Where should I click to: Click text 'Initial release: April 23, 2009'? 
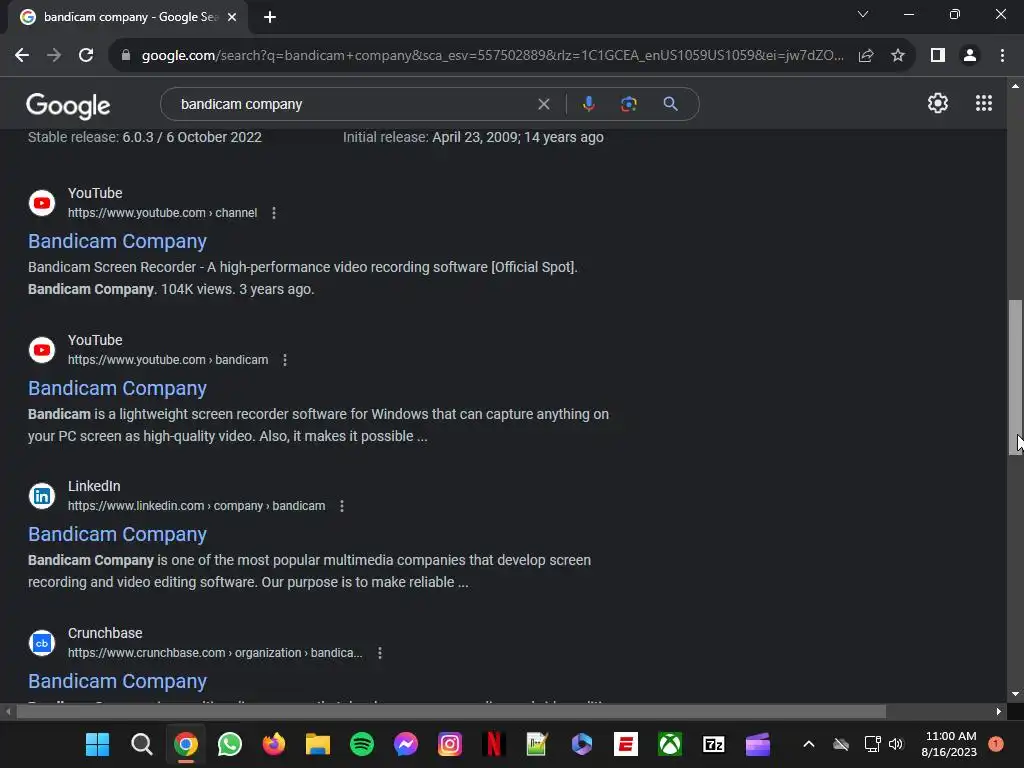430,138
